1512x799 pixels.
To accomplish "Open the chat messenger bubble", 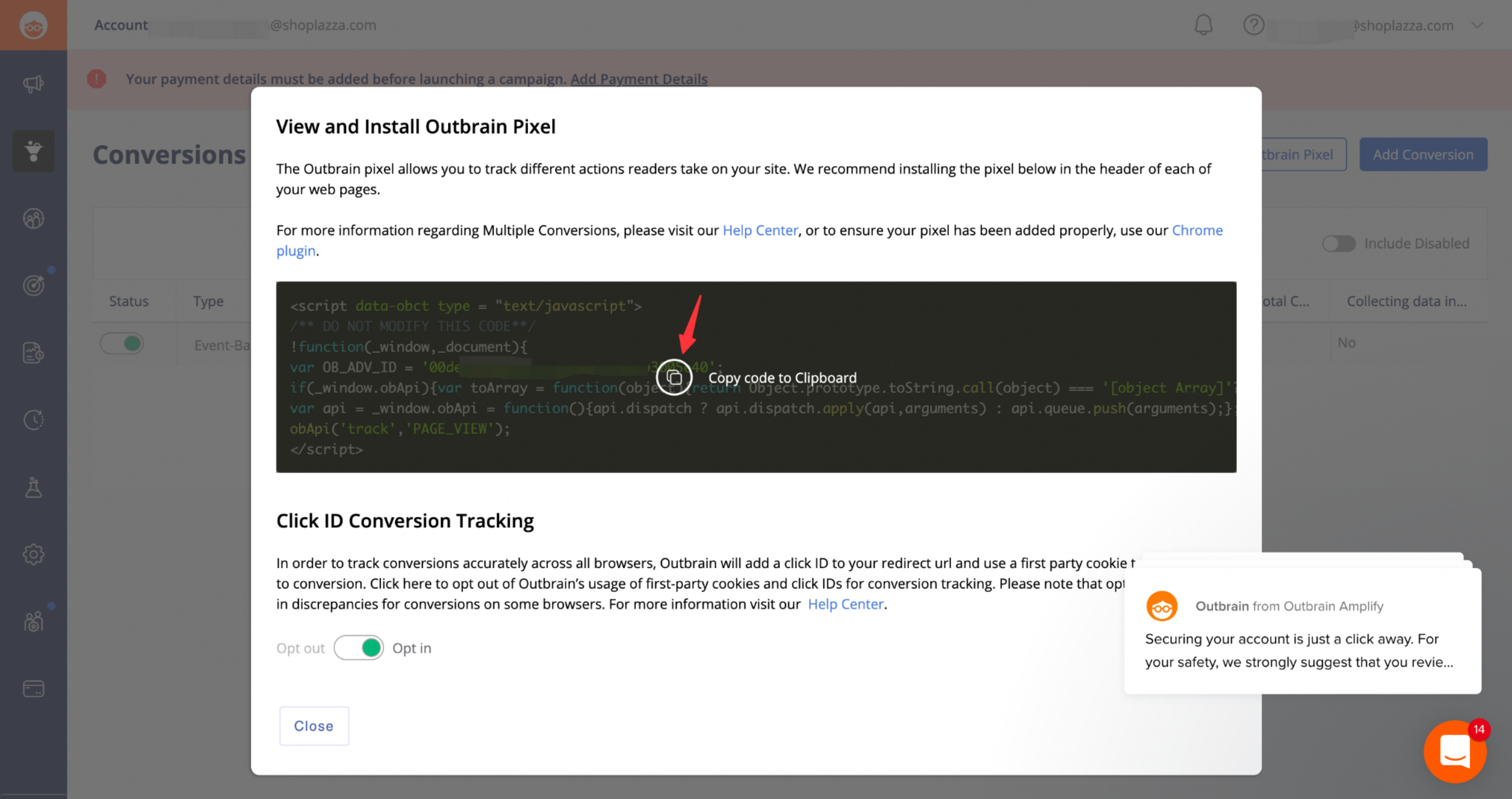I will (1455, 751).
